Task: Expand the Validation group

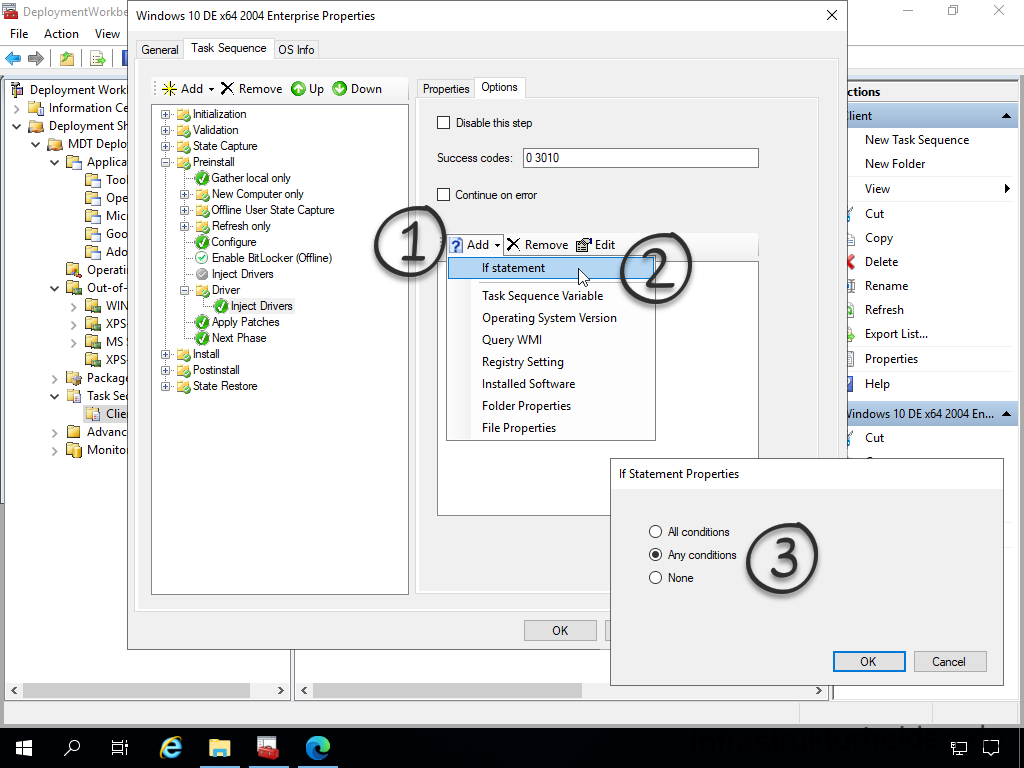Action: pos(165,130)
